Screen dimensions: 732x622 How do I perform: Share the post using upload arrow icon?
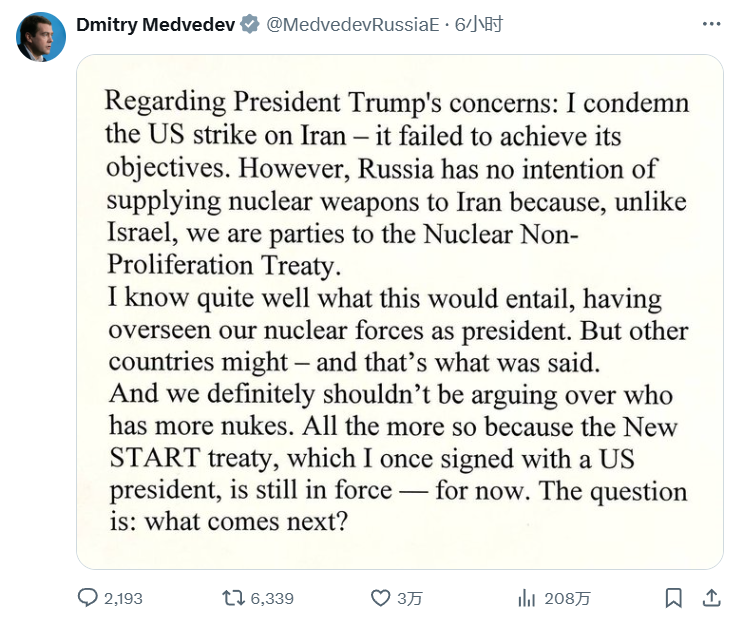point(711,597)
